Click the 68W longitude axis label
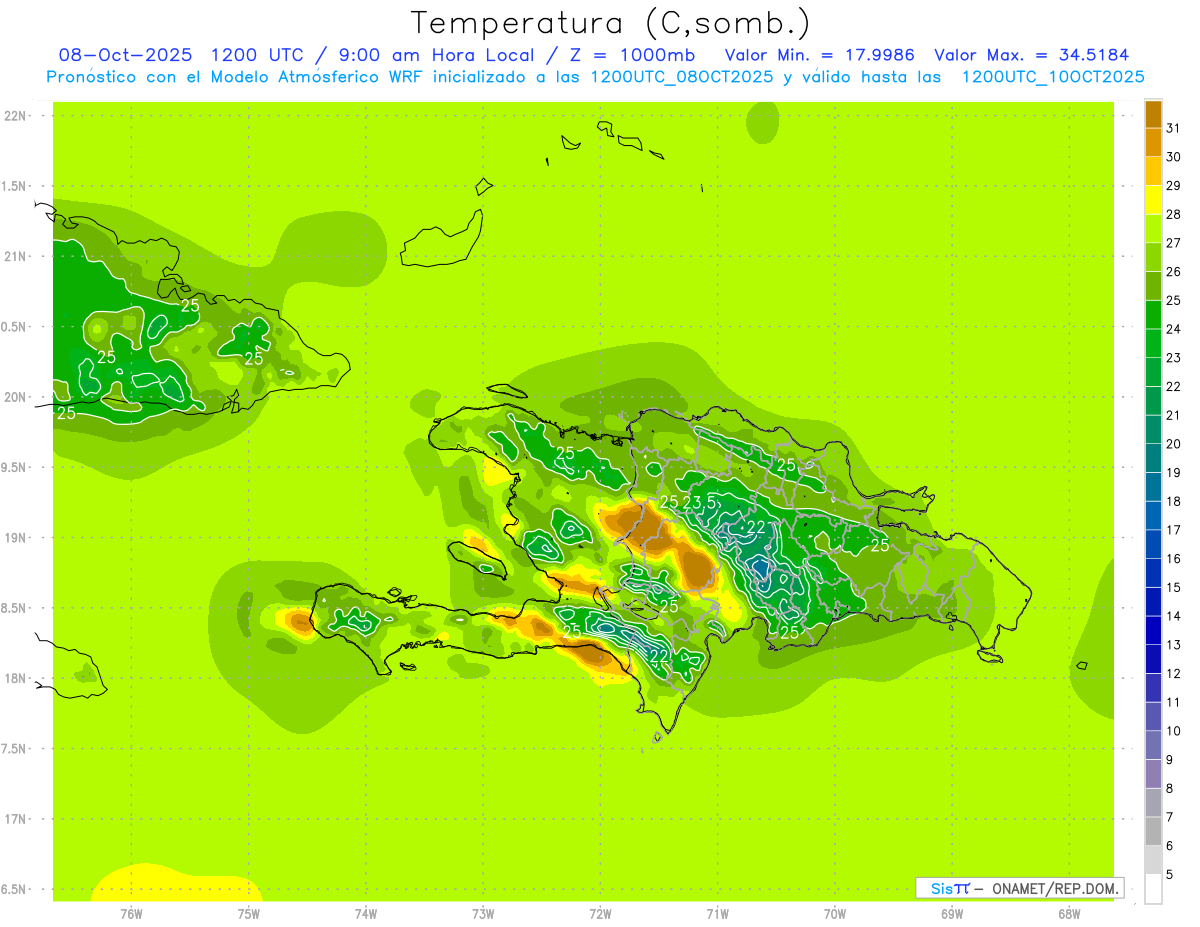Screen dimensions: 1200x927 1069,913
